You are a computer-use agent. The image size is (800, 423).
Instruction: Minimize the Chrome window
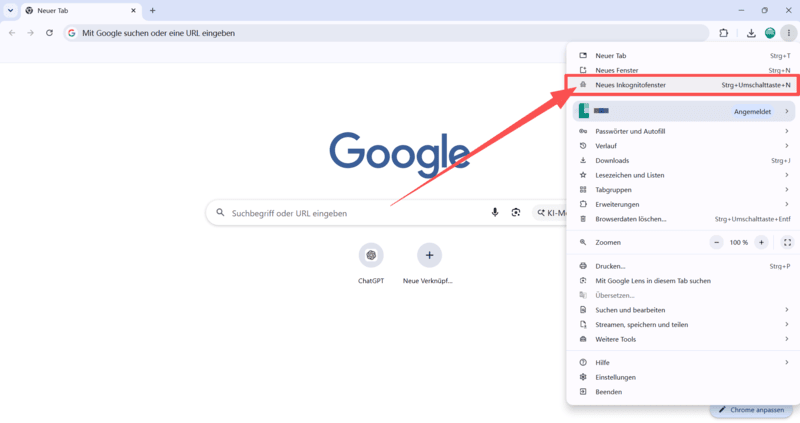(x=741, y=10)
